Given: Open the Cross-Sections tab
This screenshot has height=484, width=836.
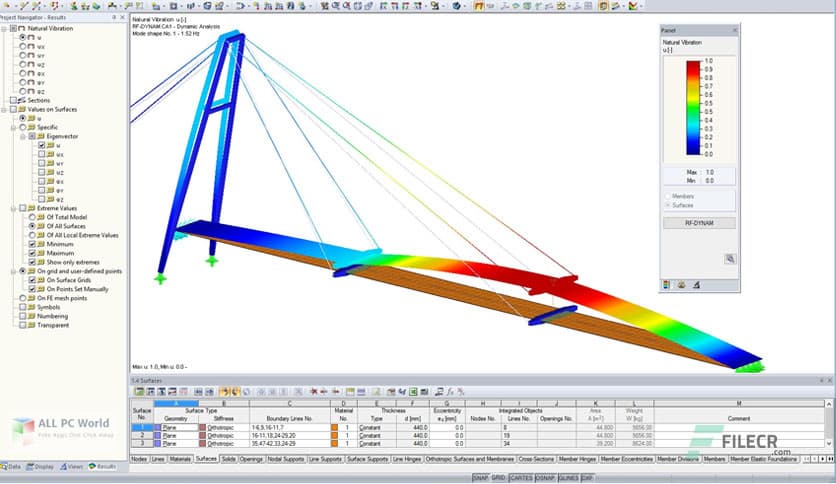Looking at the screenshot, I should pos(536,459).
